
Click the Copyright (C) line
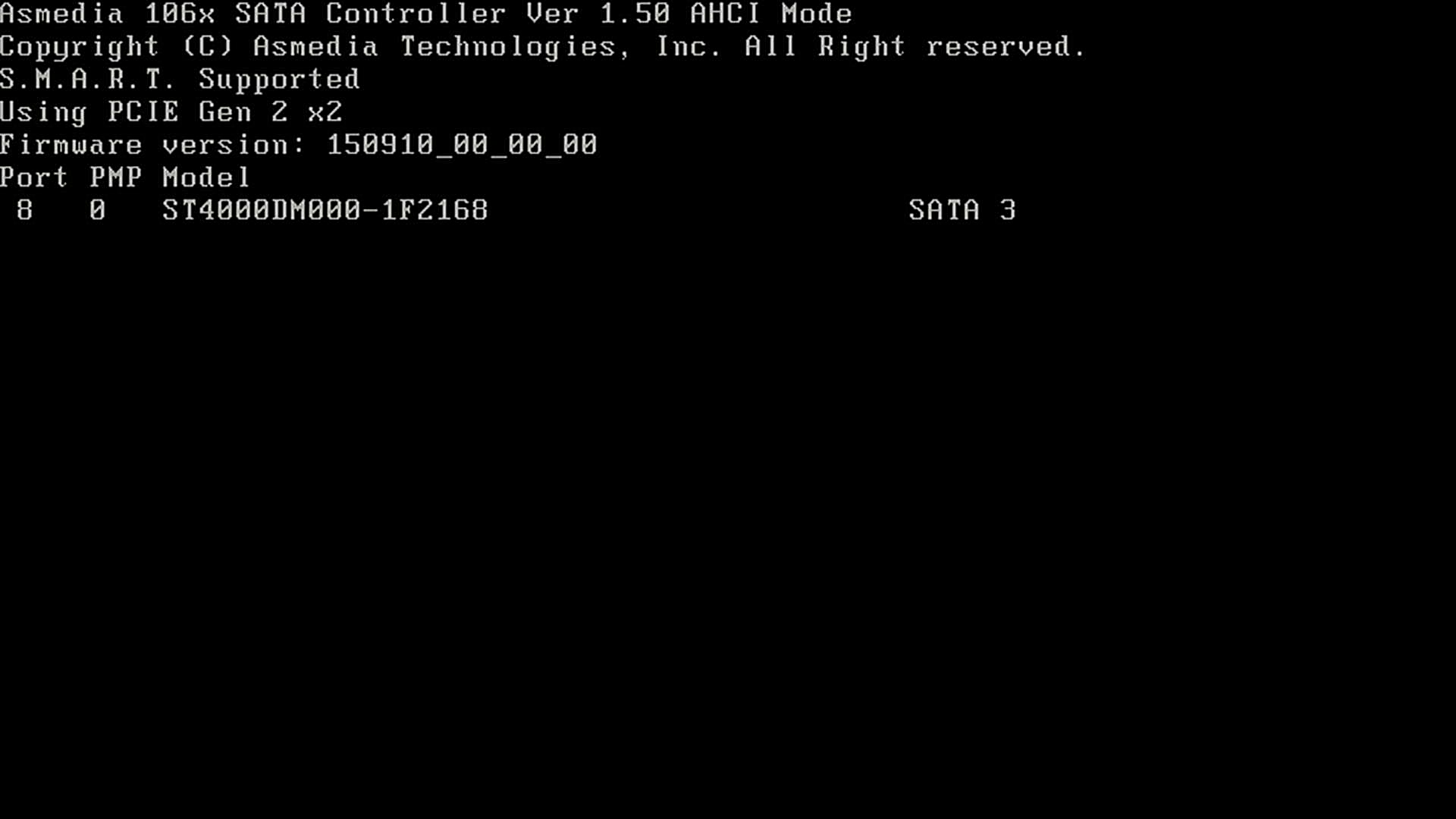[x=542, y=48]
